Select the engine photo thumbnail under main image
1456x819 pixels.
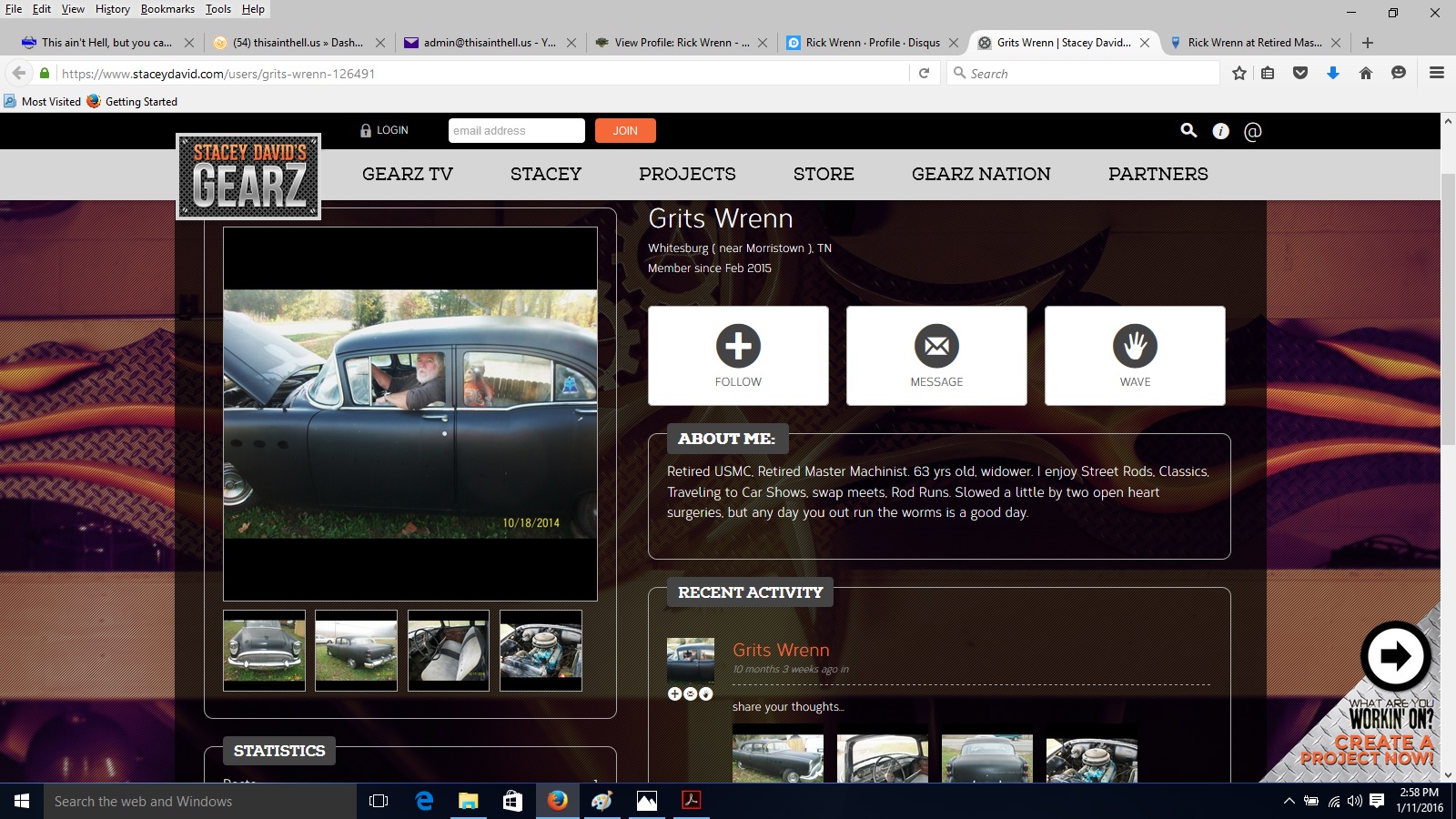541,651
